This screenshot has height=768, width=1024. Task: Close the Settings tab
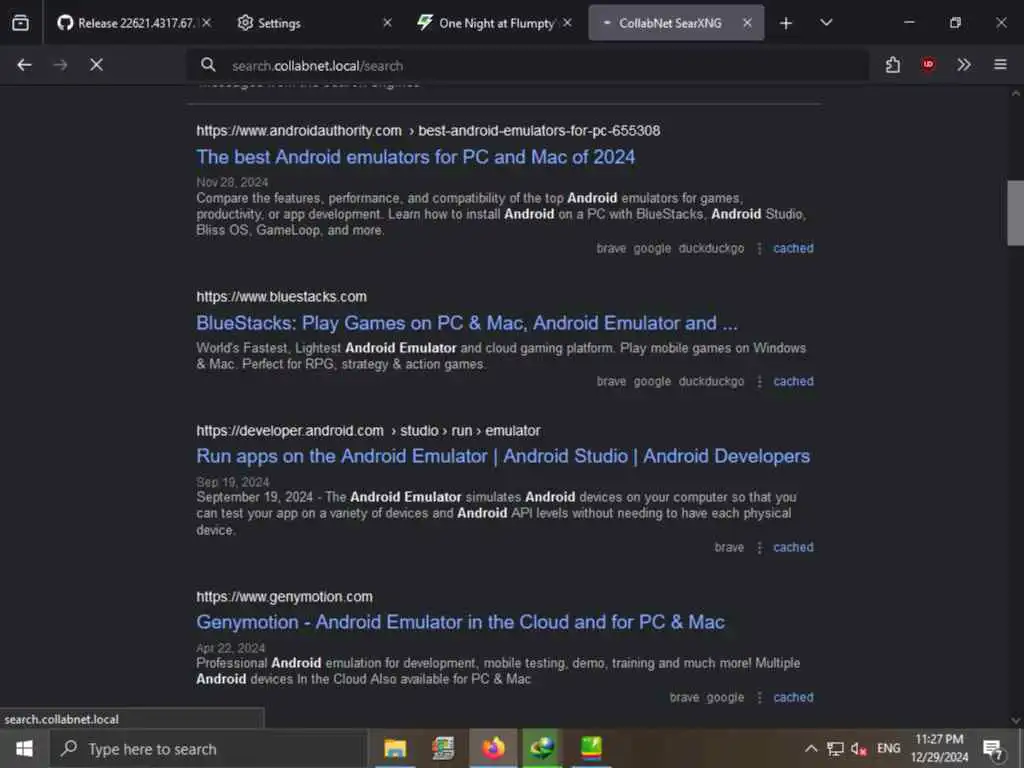coord(387,23)
